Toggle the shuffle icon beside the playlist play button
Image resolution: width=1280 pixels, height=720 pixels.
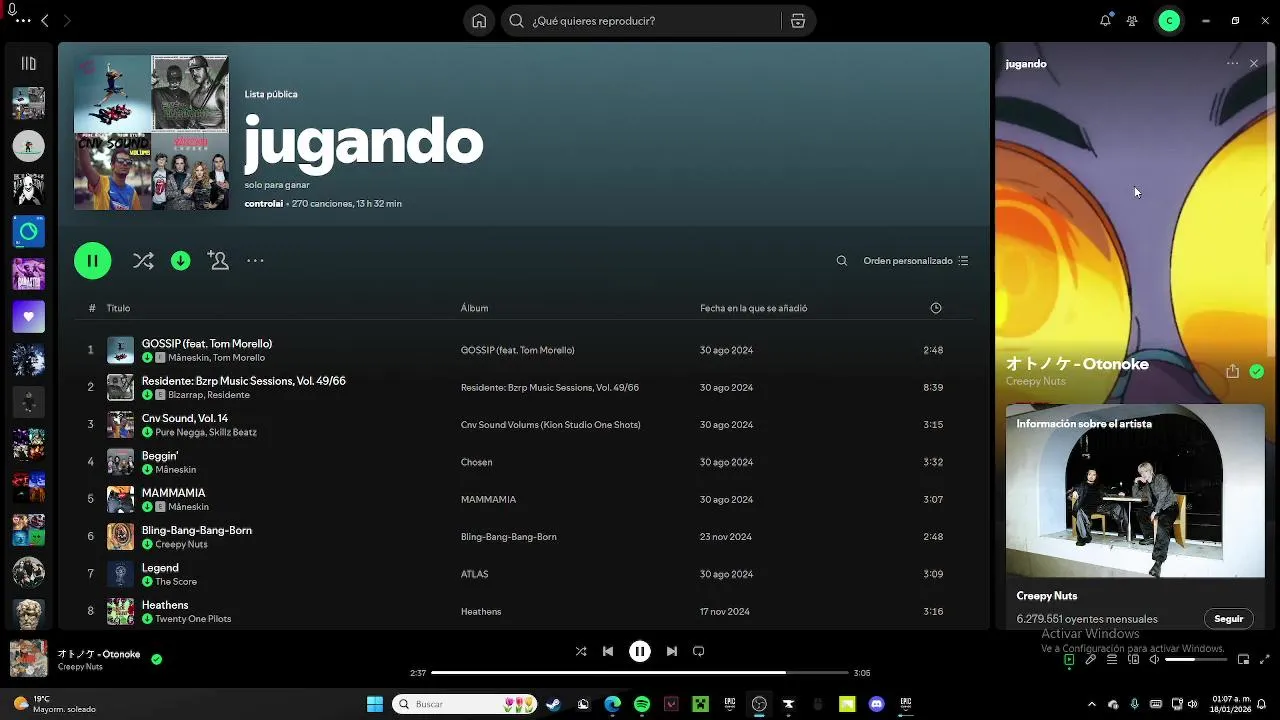click(x=143, y=261)
